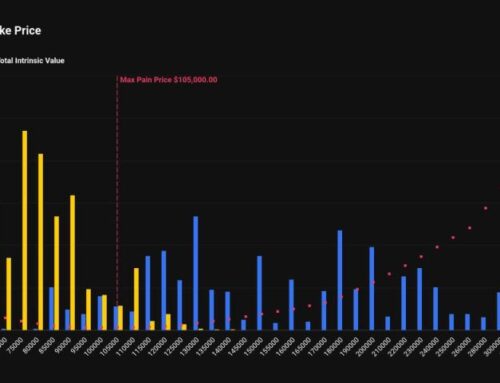
Task: Click the yellow bar at strike 75000
Action: (25, 230)
